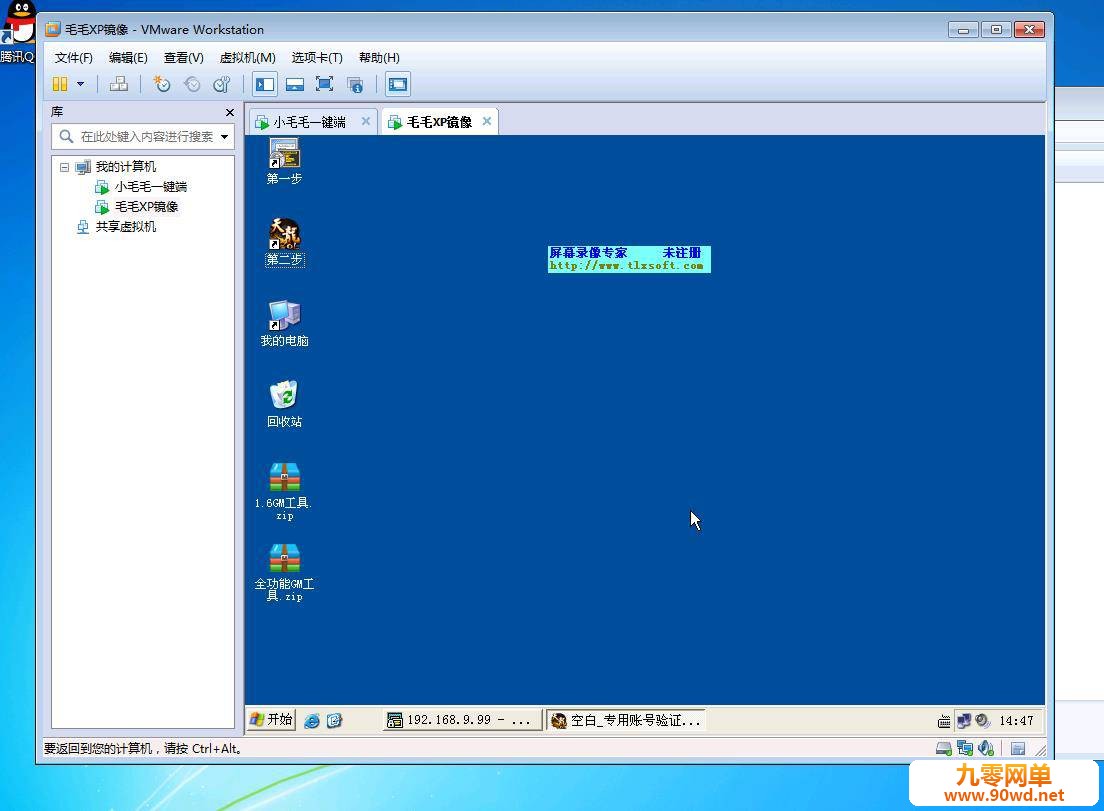Open the 文件(F) menu
The image size is (1104, 811).
[x=74, y=58]
